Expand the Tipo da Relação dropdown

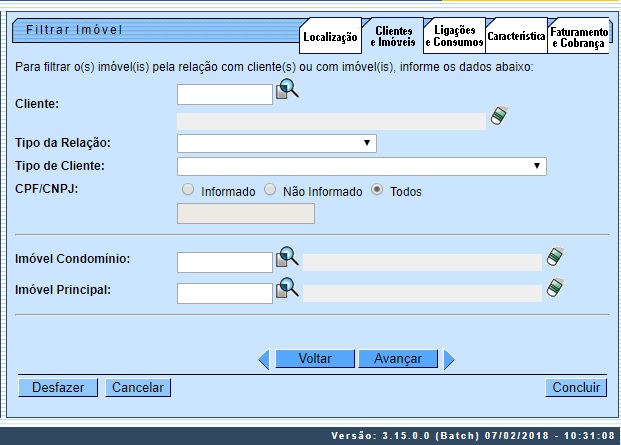pyautogui.click(x=276, y=143)
